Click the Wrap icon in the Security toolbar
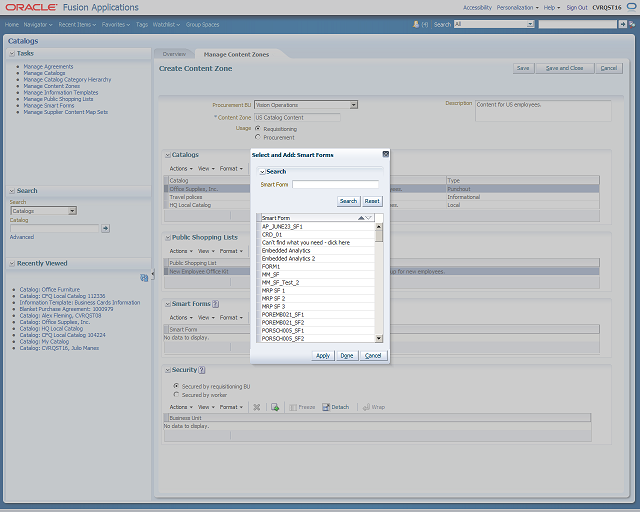 point(366,407)
